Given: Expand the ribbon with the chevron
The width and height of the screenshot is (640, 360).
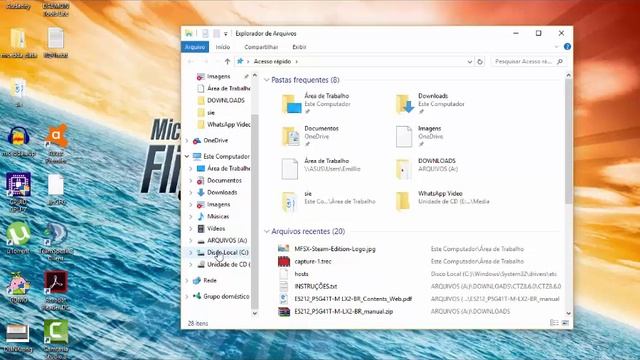Looking at the screenshot, I should point(556,47).
